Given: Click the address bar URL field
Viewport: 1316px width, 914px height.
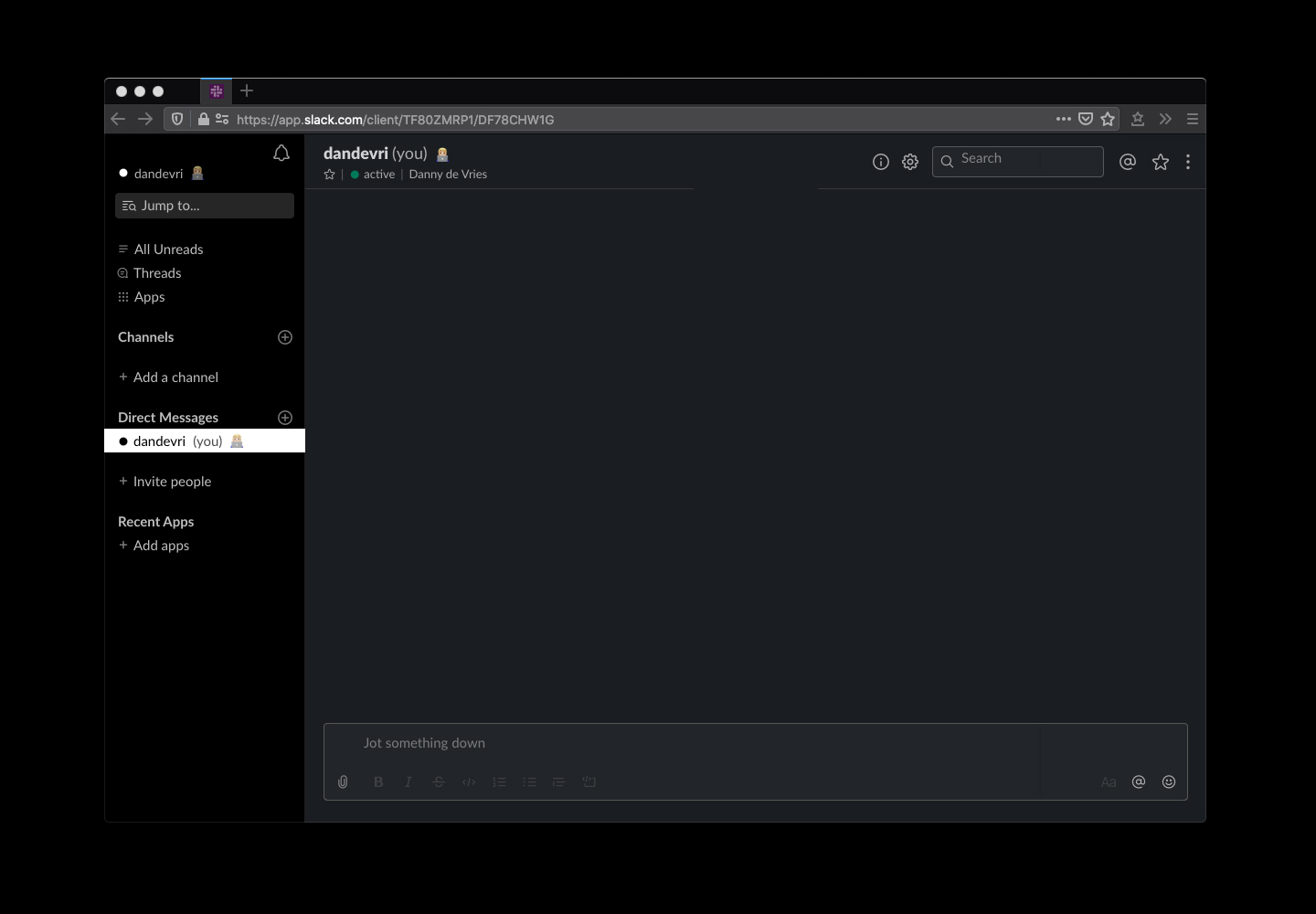Looking at the screenshot, I should [x=640, y=119].
